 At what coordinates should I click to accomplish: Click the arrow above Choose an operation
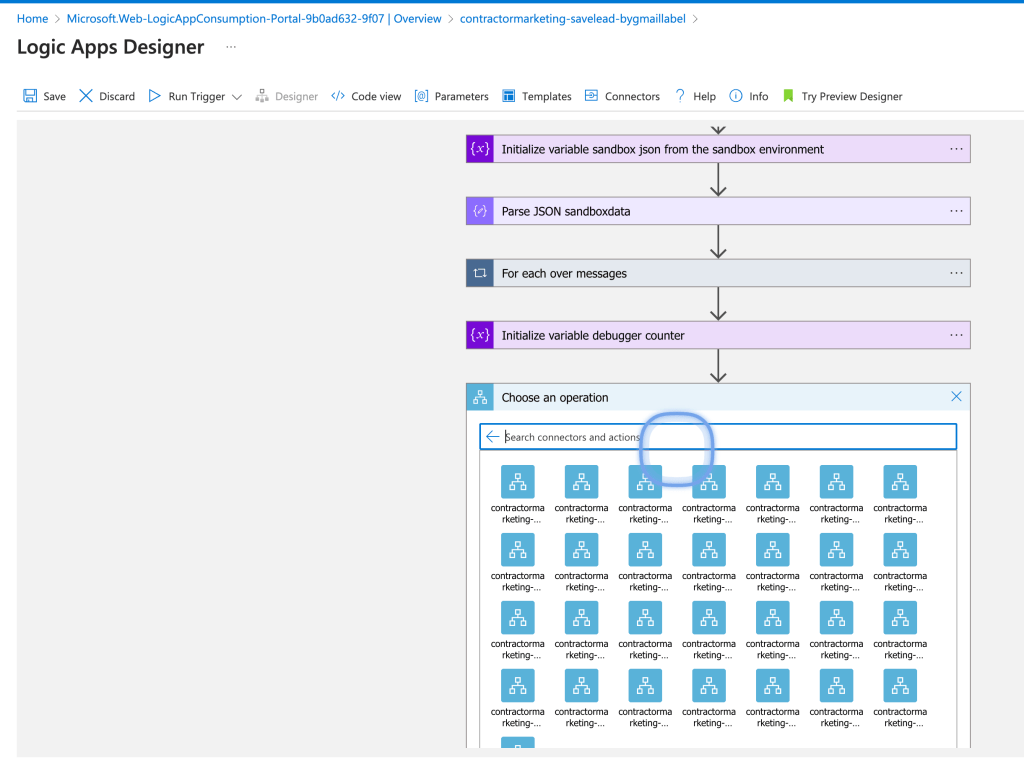[x=718, y=366]
